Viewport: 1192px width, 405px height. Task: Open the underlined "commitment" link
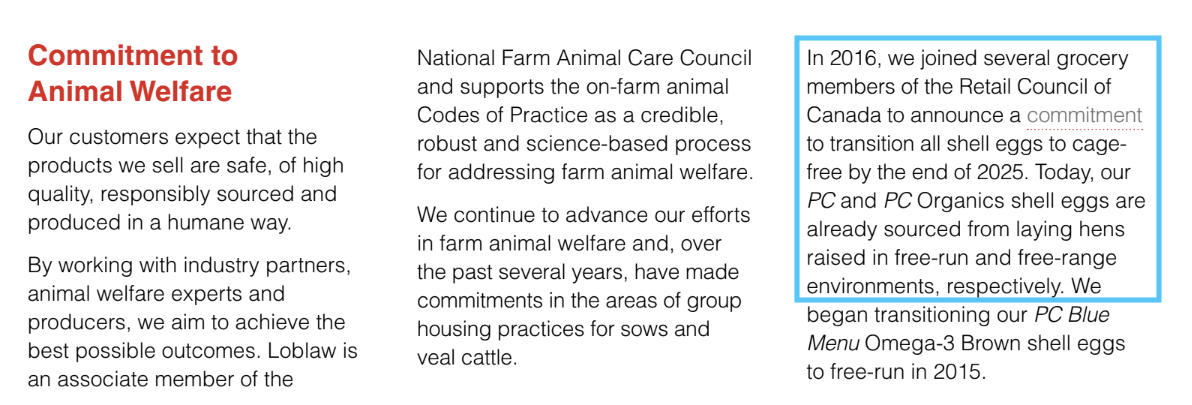(1084, 116)
